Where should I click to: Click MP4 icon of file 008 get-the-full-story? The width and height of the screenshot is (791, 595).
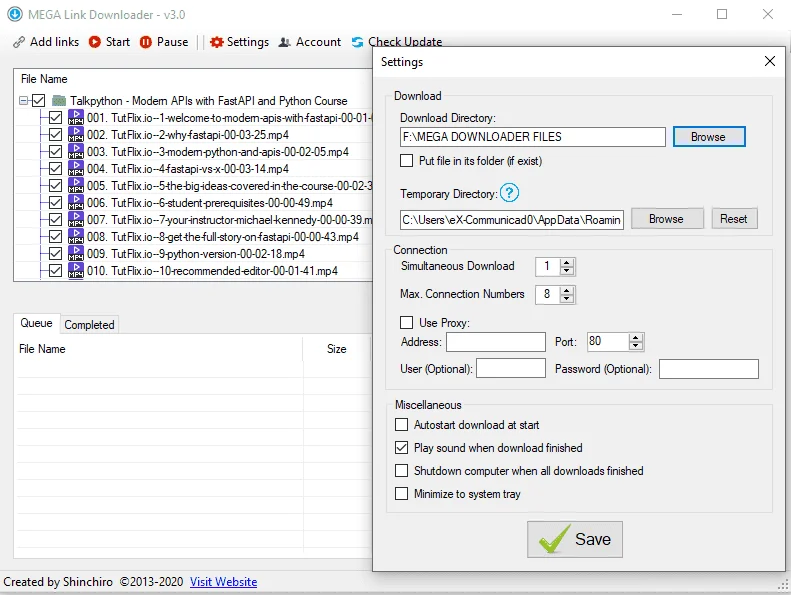click(76, 237)
